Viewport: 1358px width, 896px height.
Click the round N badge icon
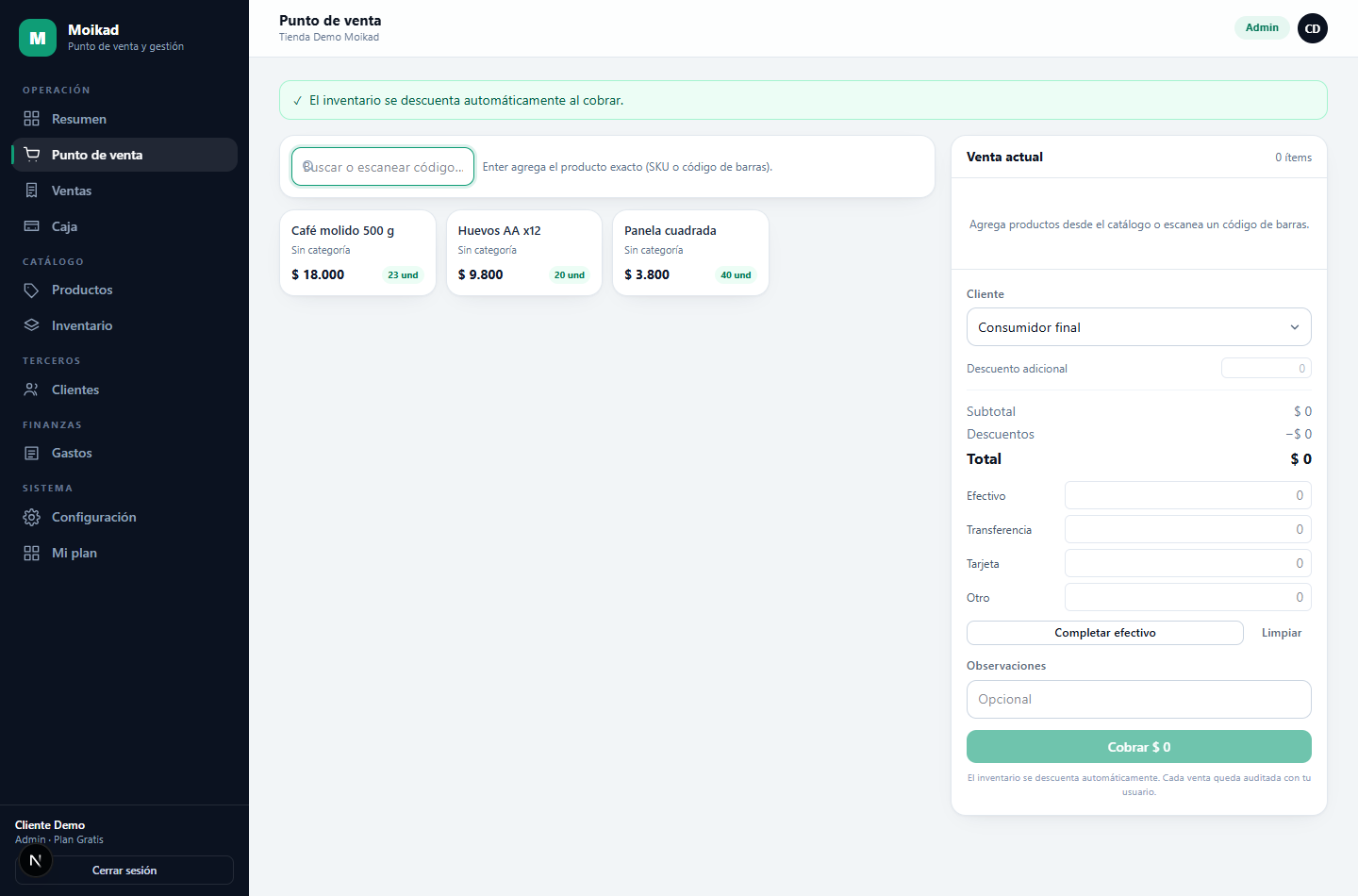tap(36, 860)
